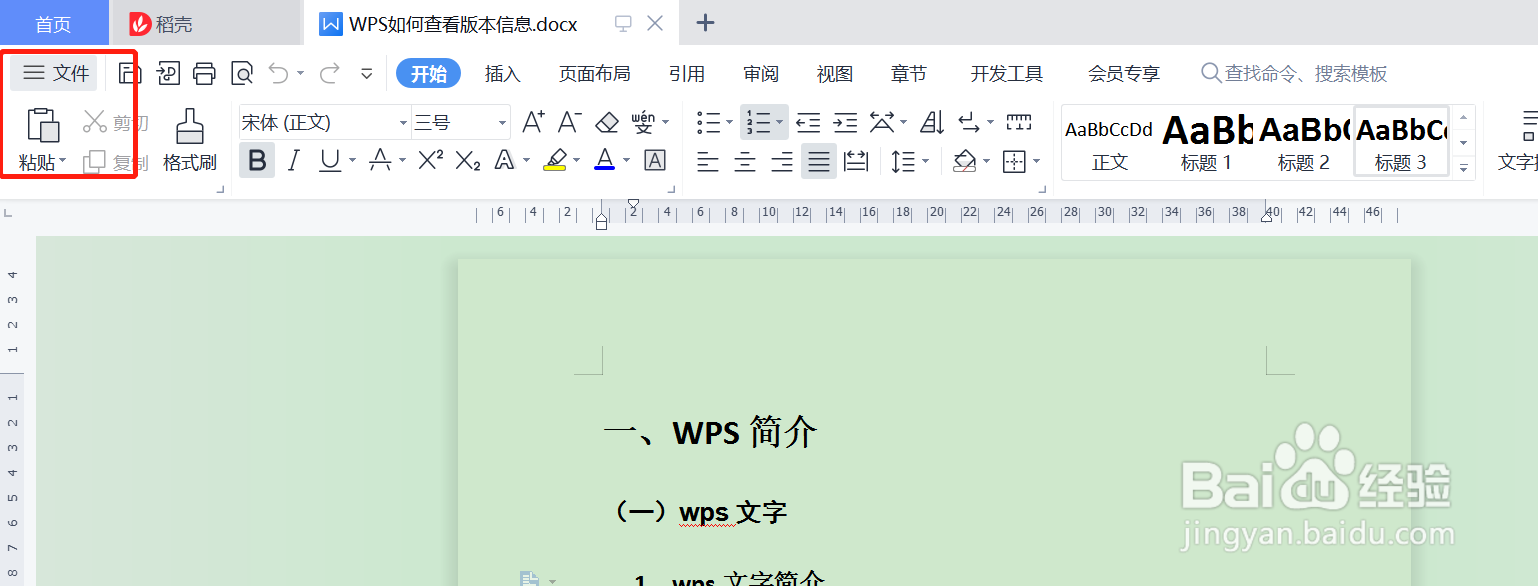Click the Chinese layout icon
This screenshot has width=1538, height=586.
coord(882,122)
